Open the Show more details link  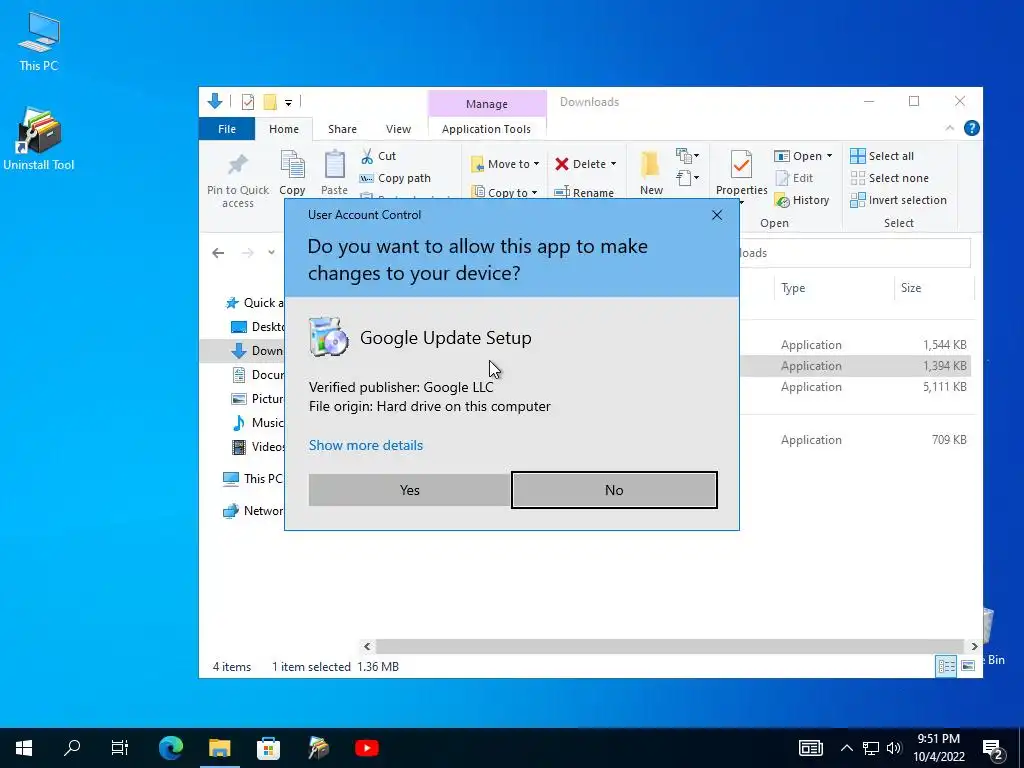click(x=366, y=445)
